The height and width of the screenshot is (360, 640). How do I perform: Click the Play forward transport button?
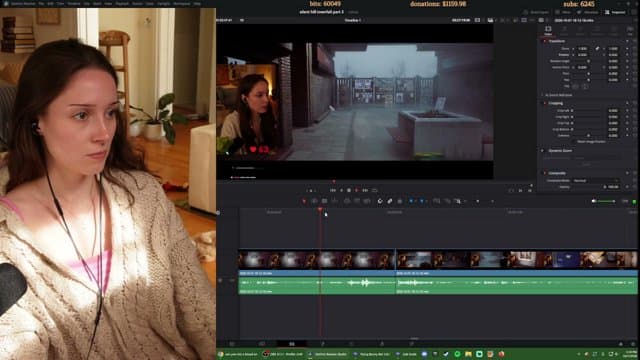coord(356,190)
